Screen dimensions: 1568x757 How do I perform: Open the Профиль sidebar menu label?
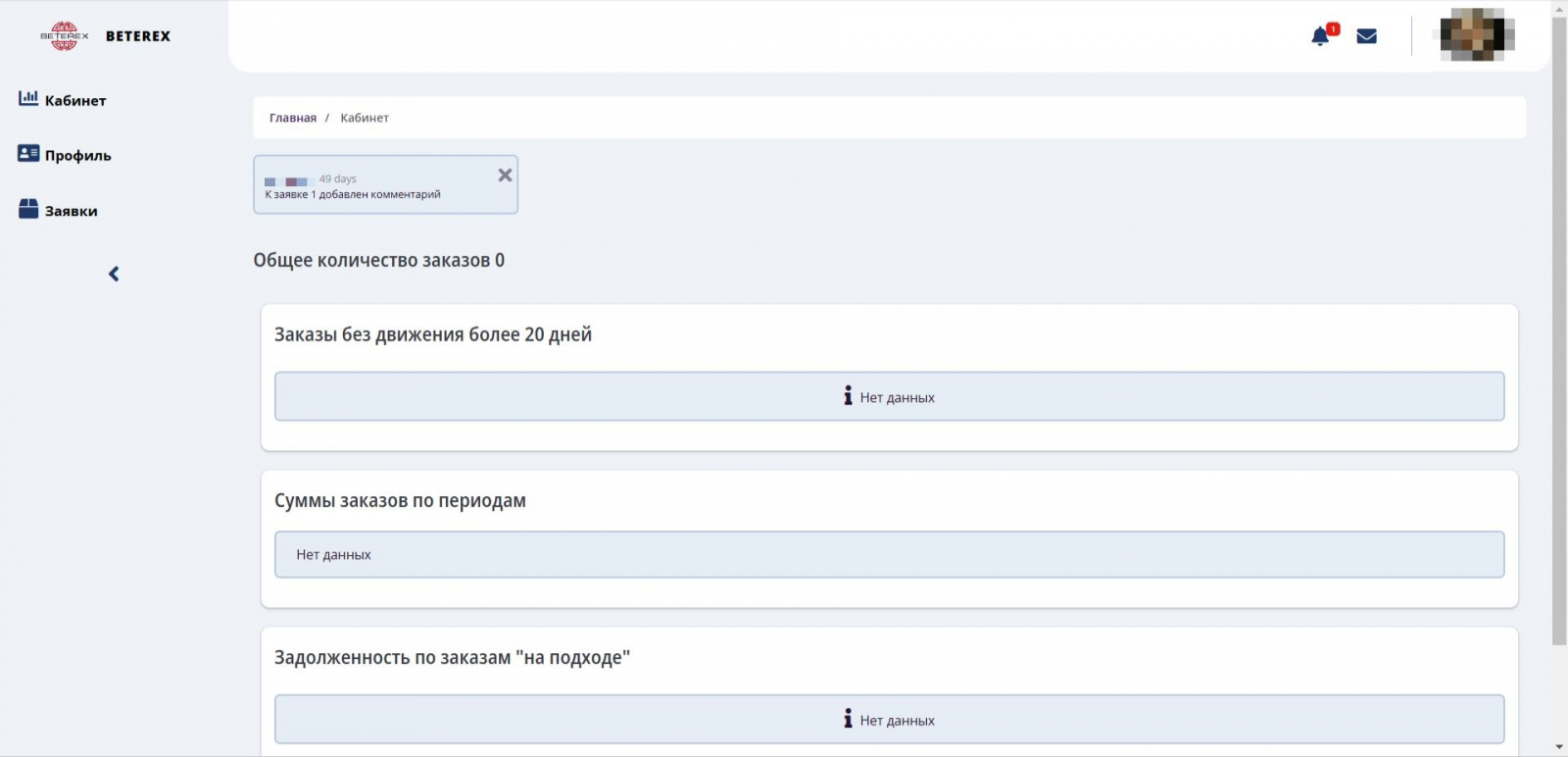click(78, 155)
